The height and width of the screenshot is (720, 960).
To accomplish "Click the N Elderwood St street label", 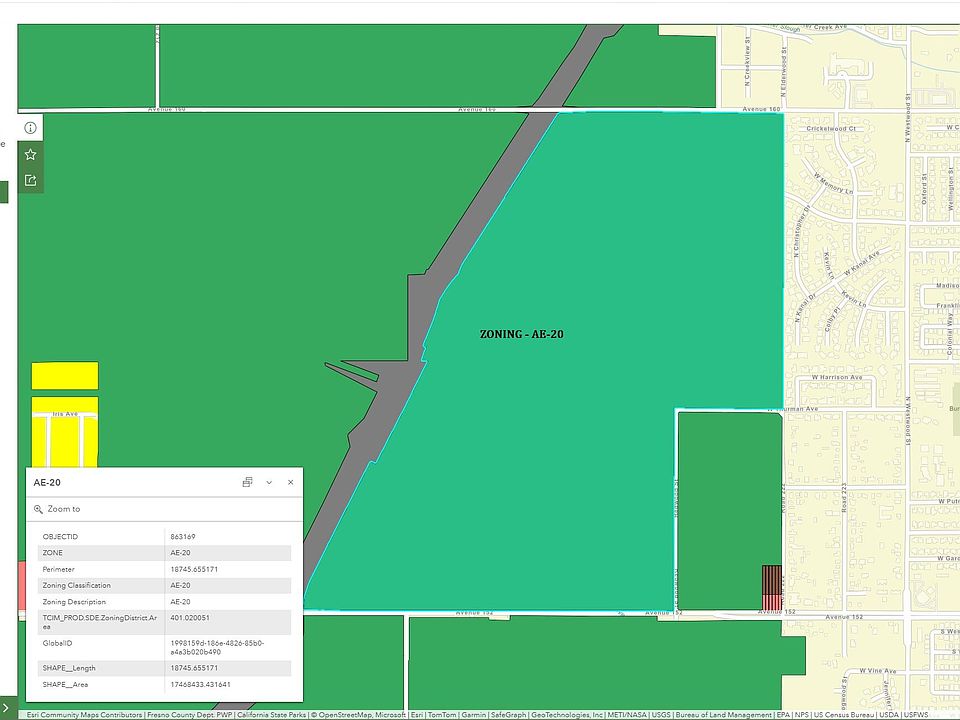I will 784,72.
